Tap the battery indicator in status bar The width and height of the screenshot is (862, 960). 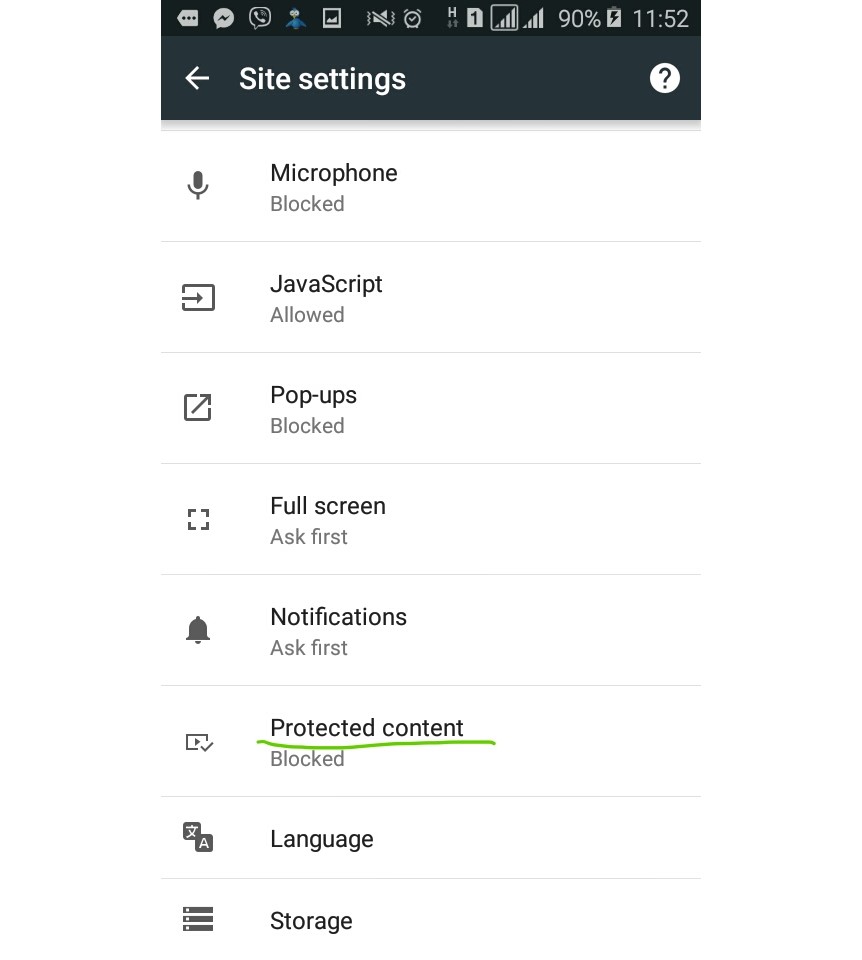614,18
